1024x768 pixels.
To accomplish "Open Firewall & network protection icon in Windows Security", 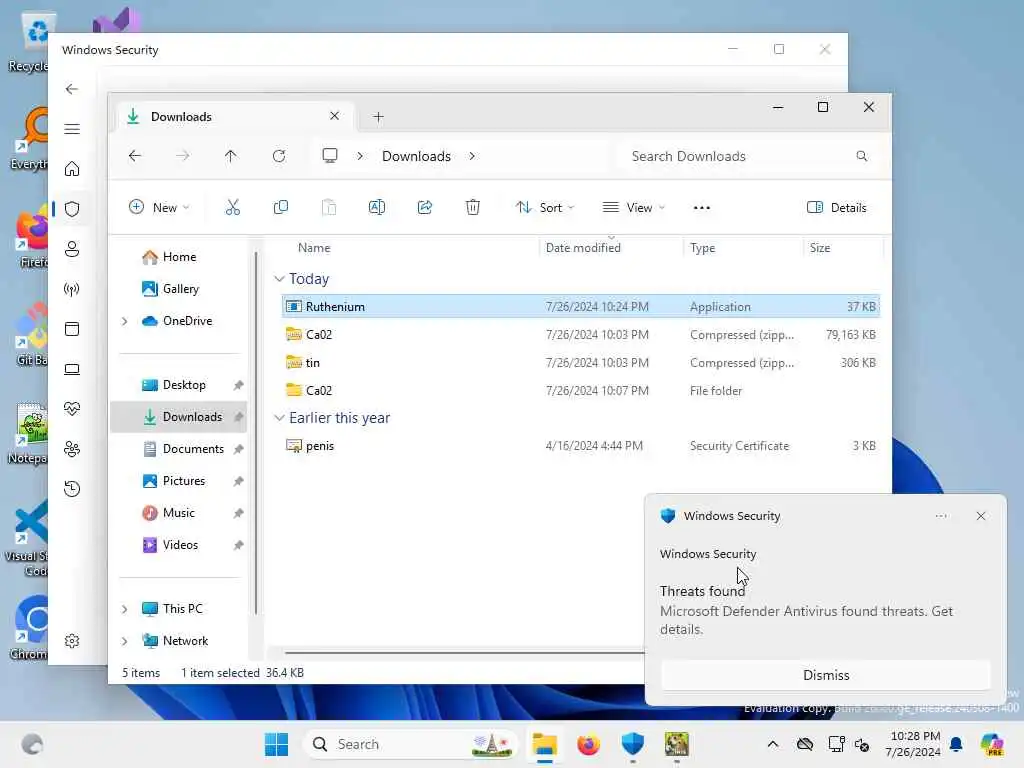I will tap(72, 289).
